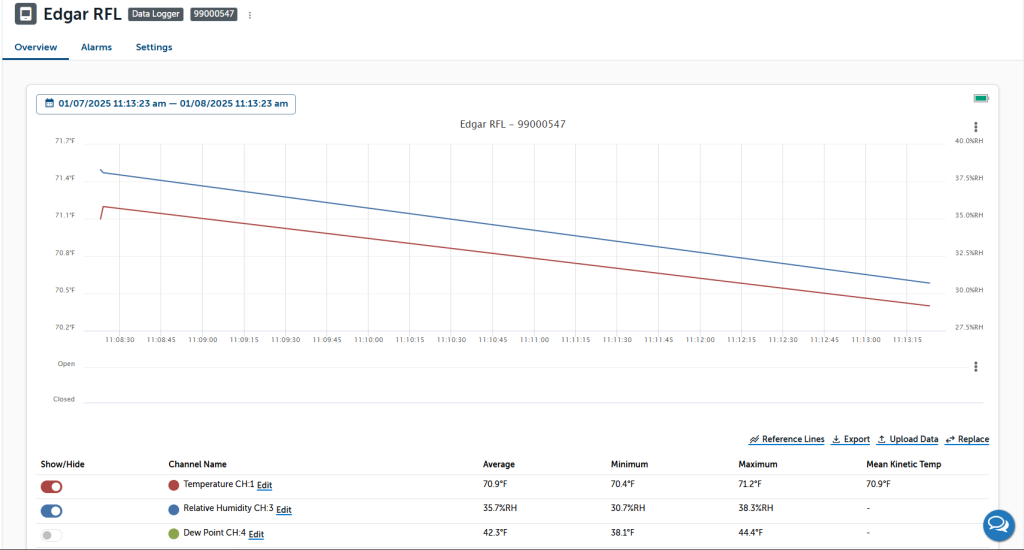
Task: Click the calendar icon in date range
Action: coord(48,104)
